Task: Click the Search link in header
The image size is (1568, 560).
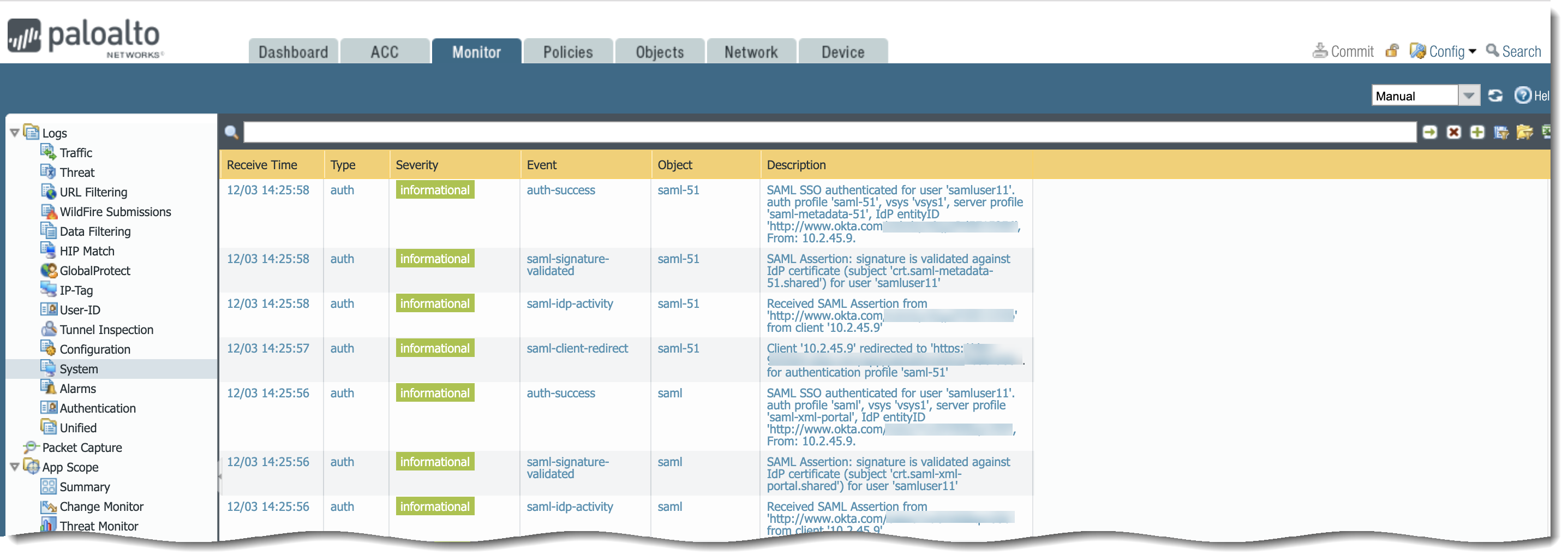Action: (x=1514, y=52)
